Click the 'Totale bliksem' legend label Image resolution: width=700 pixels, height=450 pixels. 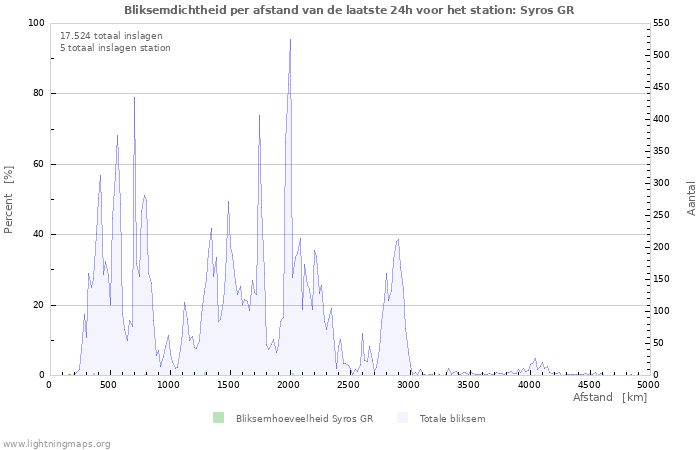click(452, 419)
